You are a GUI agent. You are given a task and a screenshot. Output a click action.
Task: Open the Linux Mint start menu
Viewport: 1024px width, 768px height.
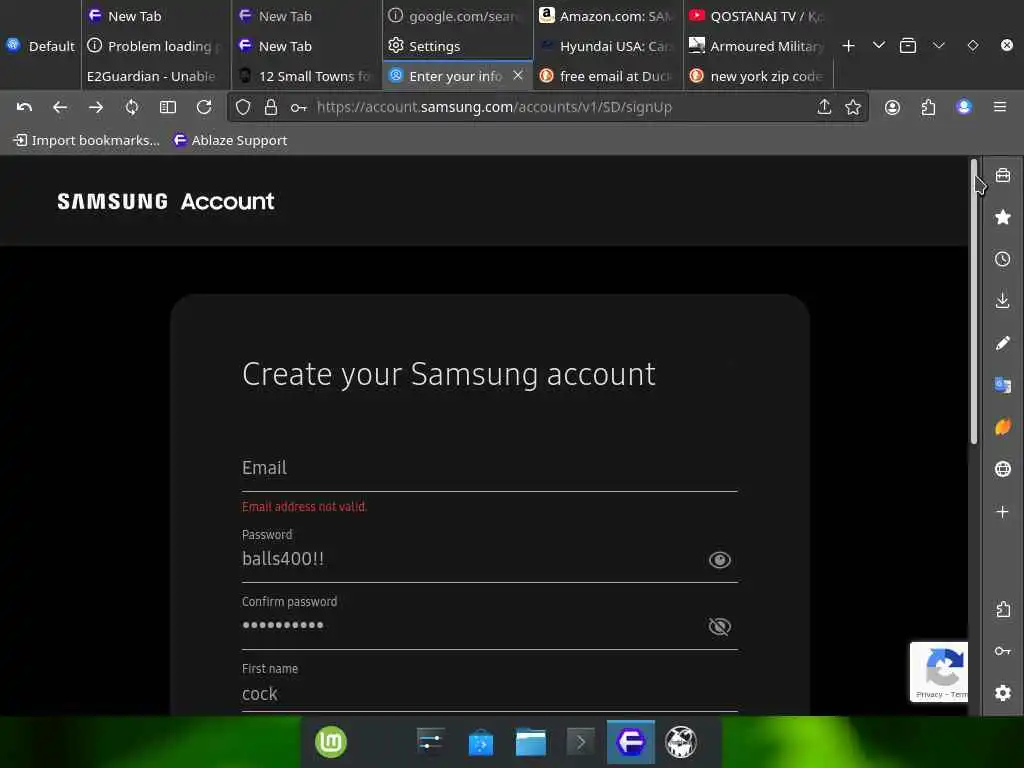pos(331,743)
